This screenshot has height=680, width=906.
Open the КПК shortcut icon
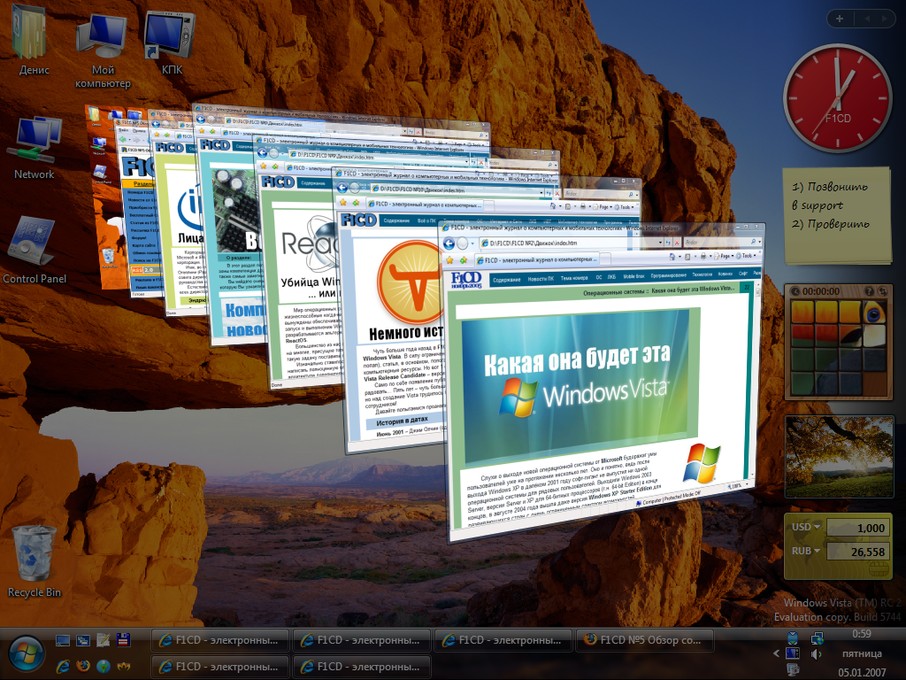tap(171, 45)
